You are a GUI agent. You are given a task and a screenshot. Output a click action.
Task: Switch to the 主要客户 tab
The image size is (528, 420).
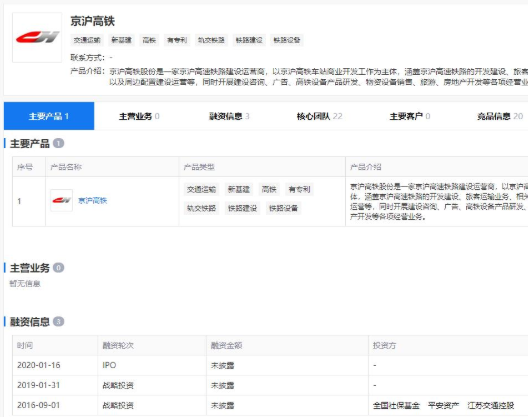pos(409,116)
